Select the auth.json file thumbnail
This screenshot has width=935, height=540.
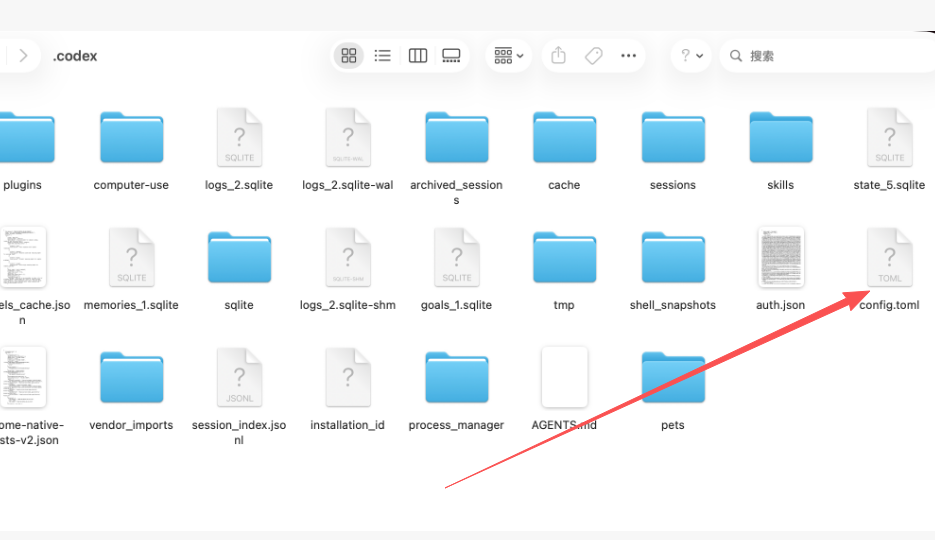(x=781, y=257)
